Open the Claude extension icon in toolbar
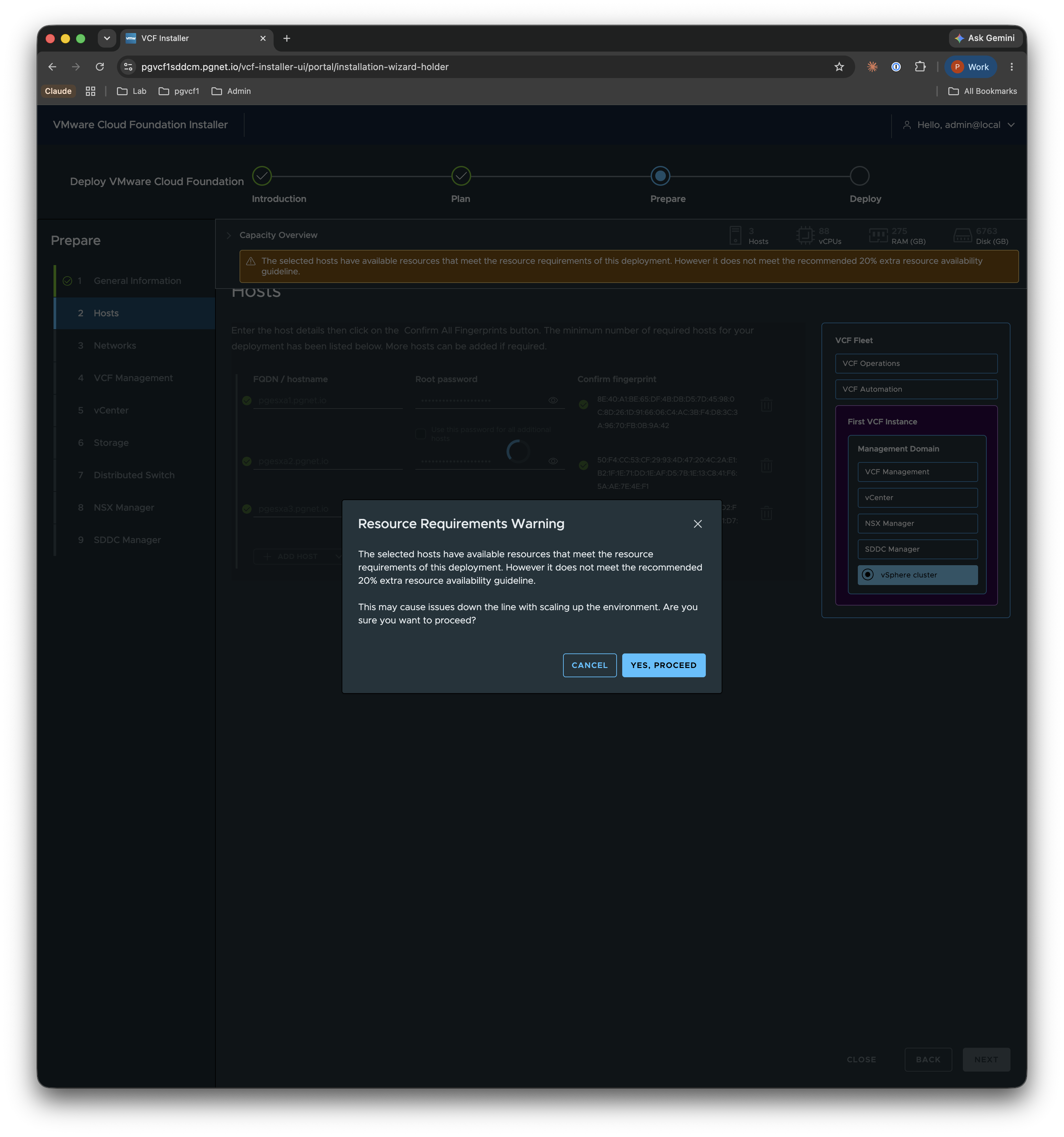The width and height of the screenshot is (1064, 1137). tap(872, 67)
